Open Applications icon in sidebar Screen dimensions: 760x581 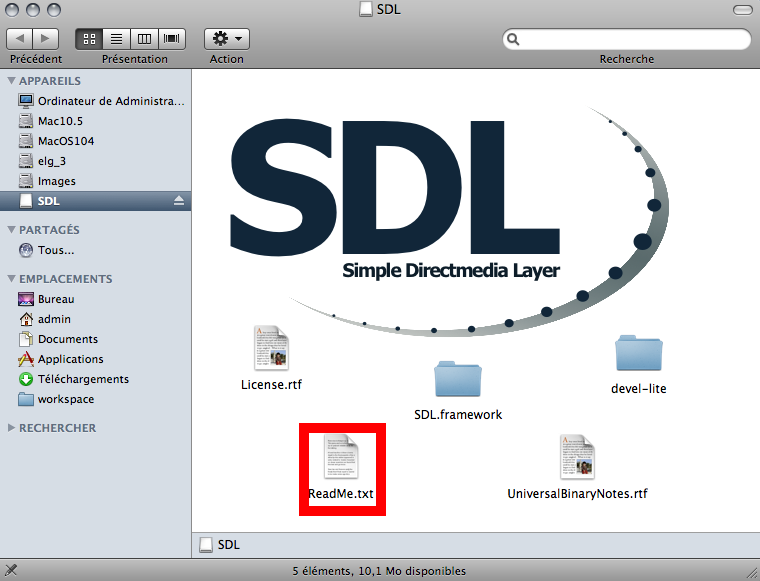[26, 359]
